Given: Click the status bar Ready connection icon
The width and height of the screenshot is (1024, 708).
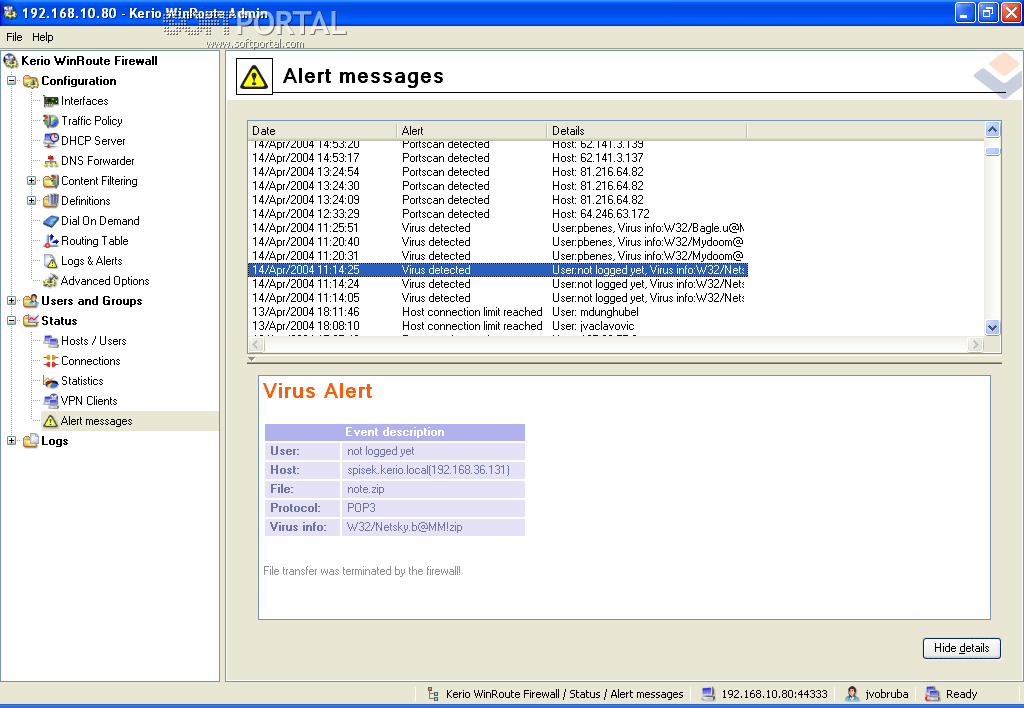Looking at the screenshot, I should click(x=933, y=694).
